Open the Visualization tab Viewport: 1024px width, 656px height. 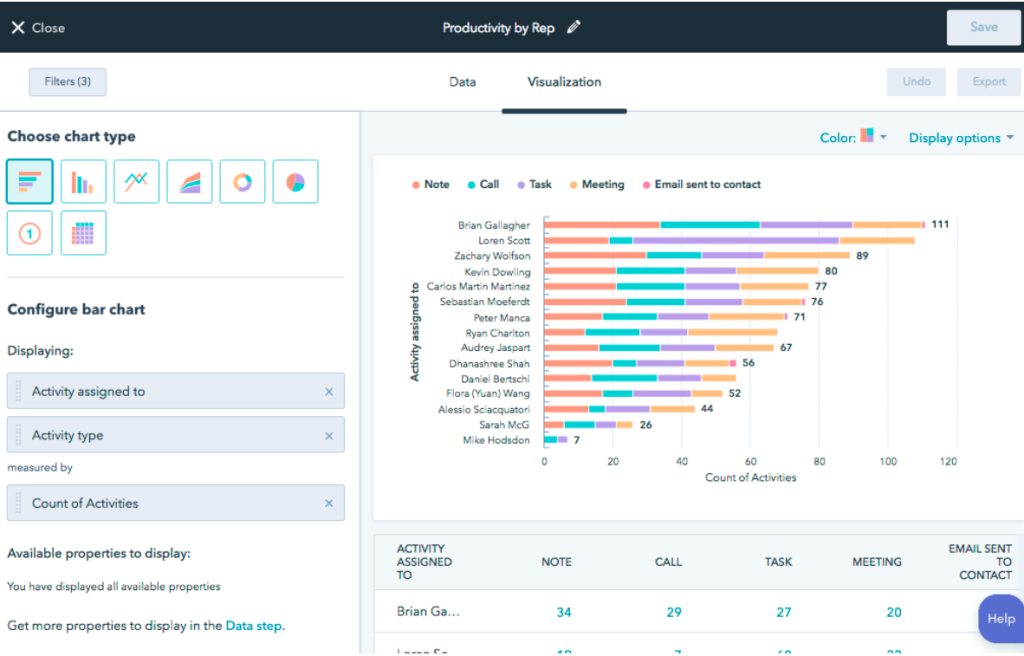point(564,82)
